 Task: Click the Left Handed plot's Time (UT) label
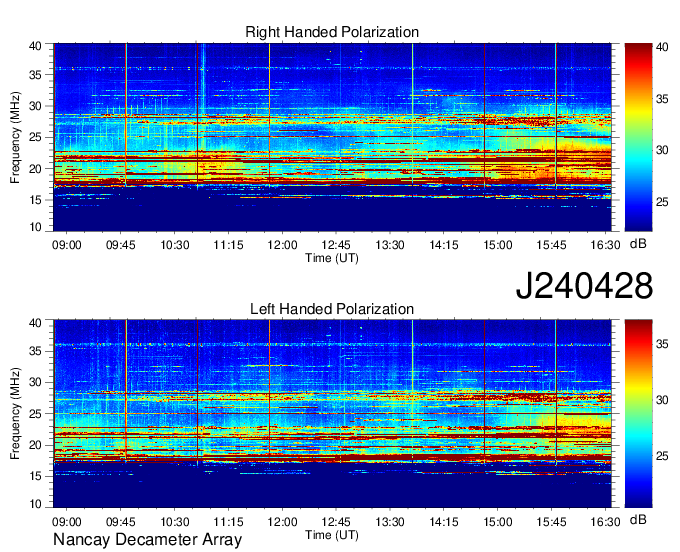(x=332, y=535)
